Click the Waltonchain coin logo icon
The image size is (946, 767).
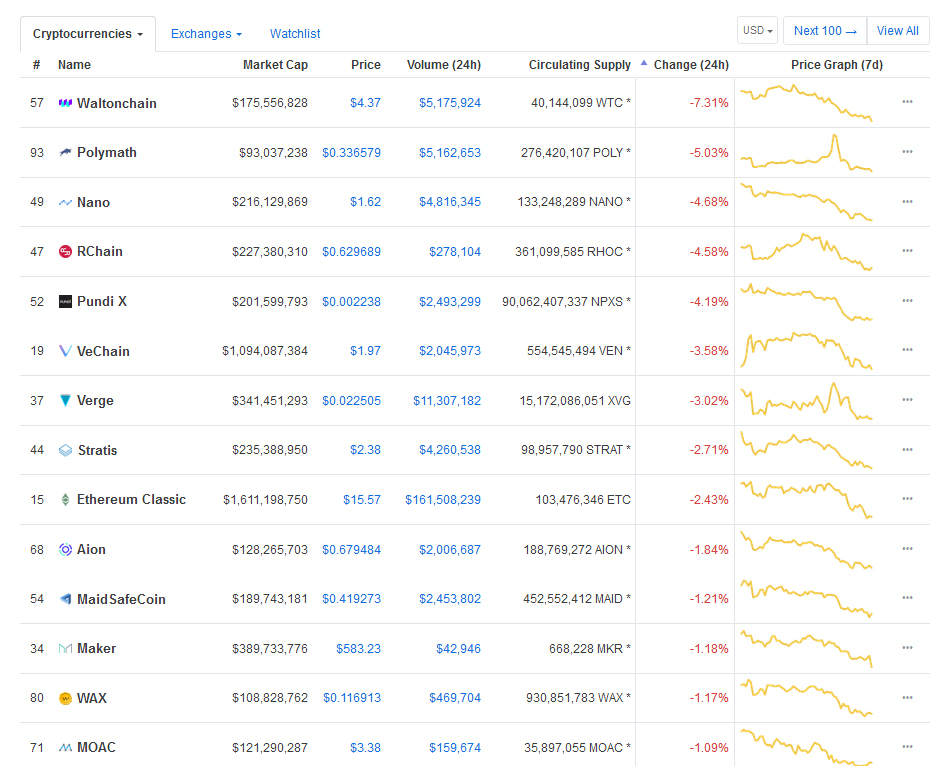[x=65, y=103]
